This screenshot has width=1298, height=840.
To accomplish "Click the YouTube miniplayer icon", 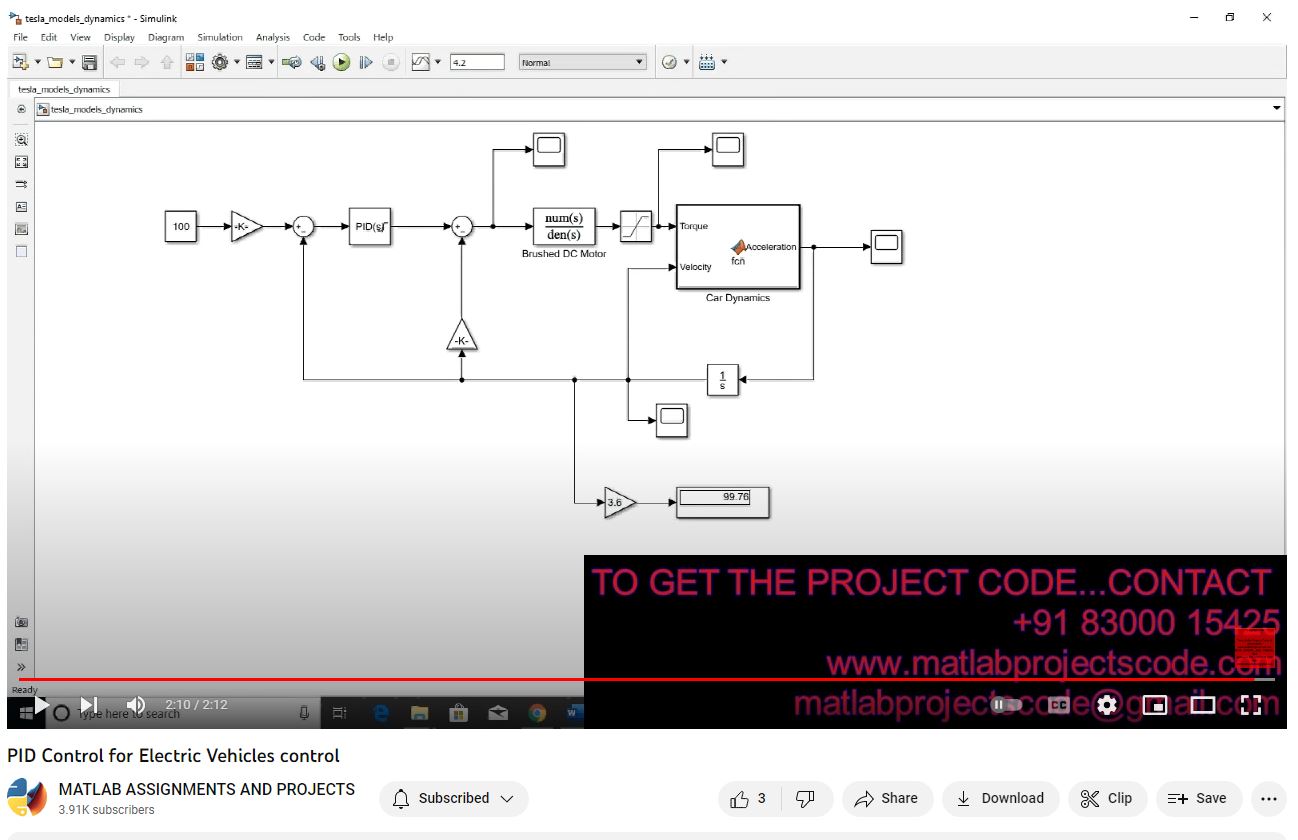I will [1155, 705].
